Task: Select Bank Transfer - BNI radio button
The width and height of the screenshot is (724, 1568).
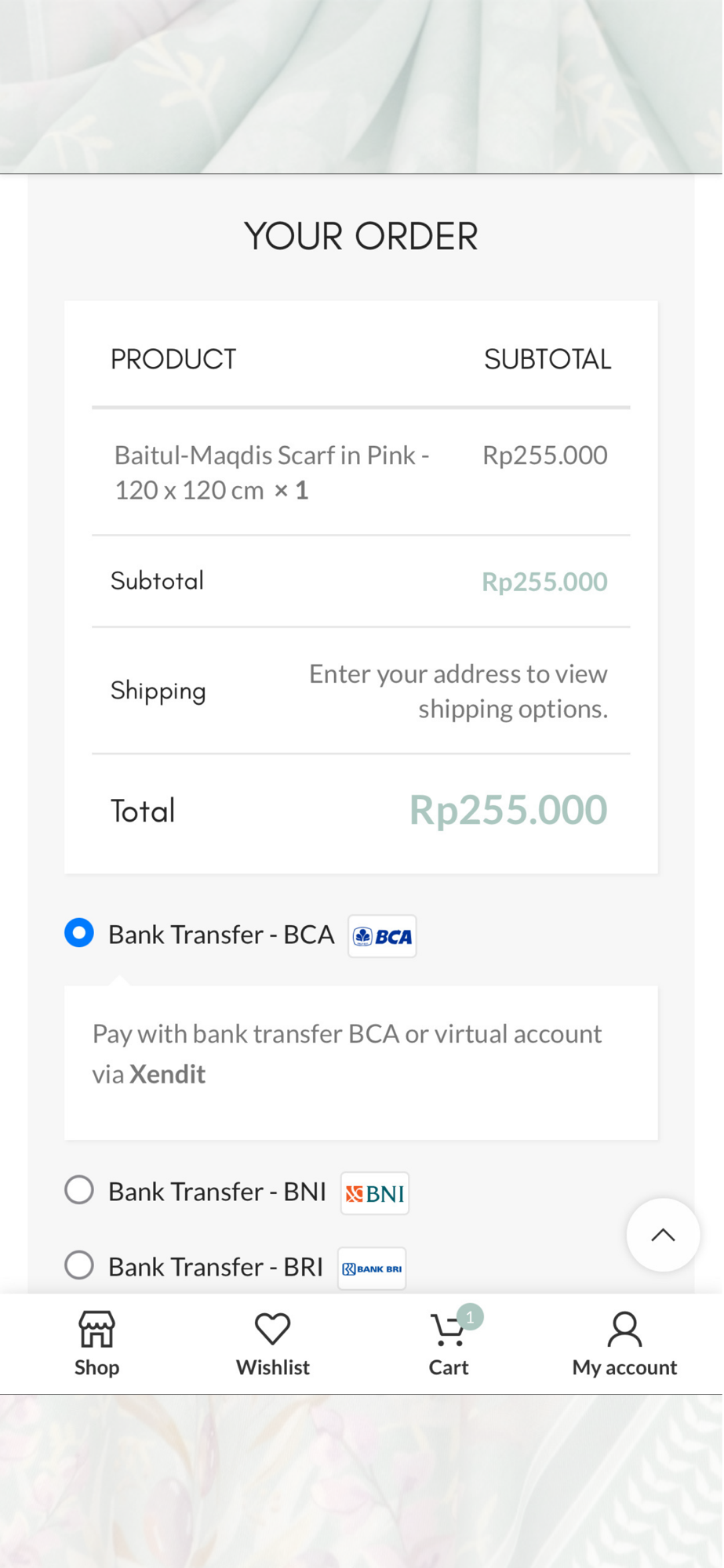Action: click(79, 1190)
